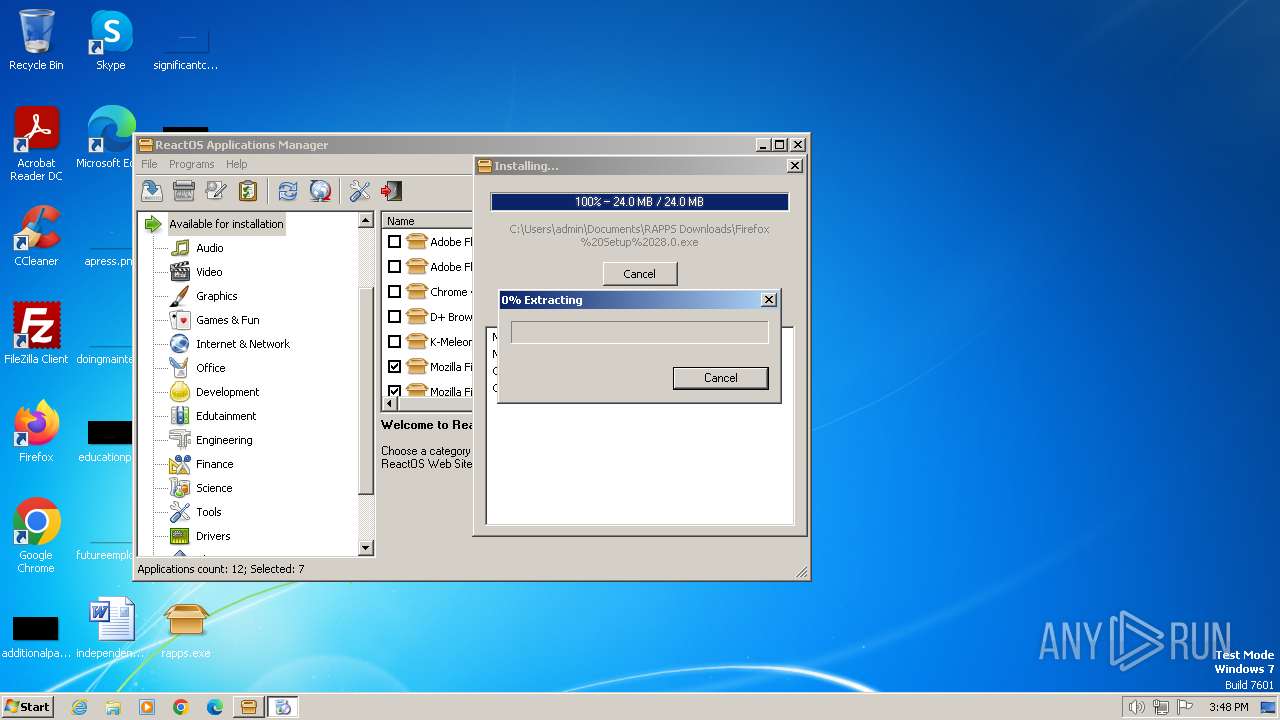The height and width of the screenshot is (720, 1280).
Task: Open Microsoft Edge from the taskbar
Action: coord(215,707)
